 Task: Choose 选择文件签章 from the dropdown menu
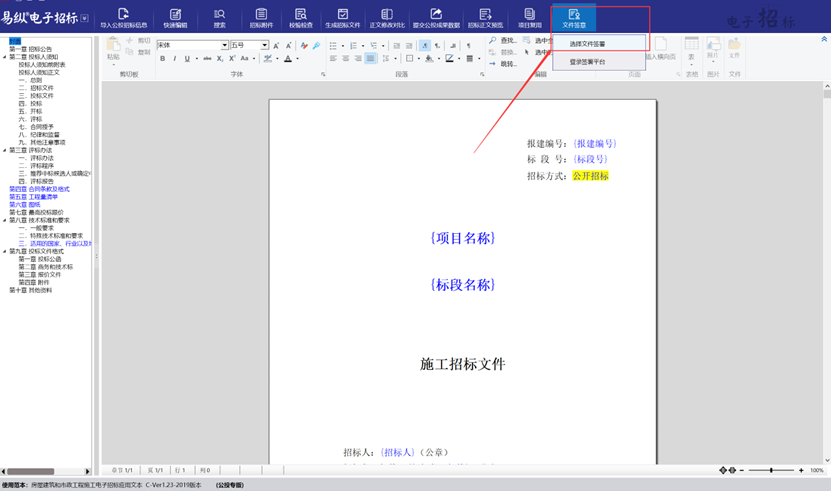(588, 44)
